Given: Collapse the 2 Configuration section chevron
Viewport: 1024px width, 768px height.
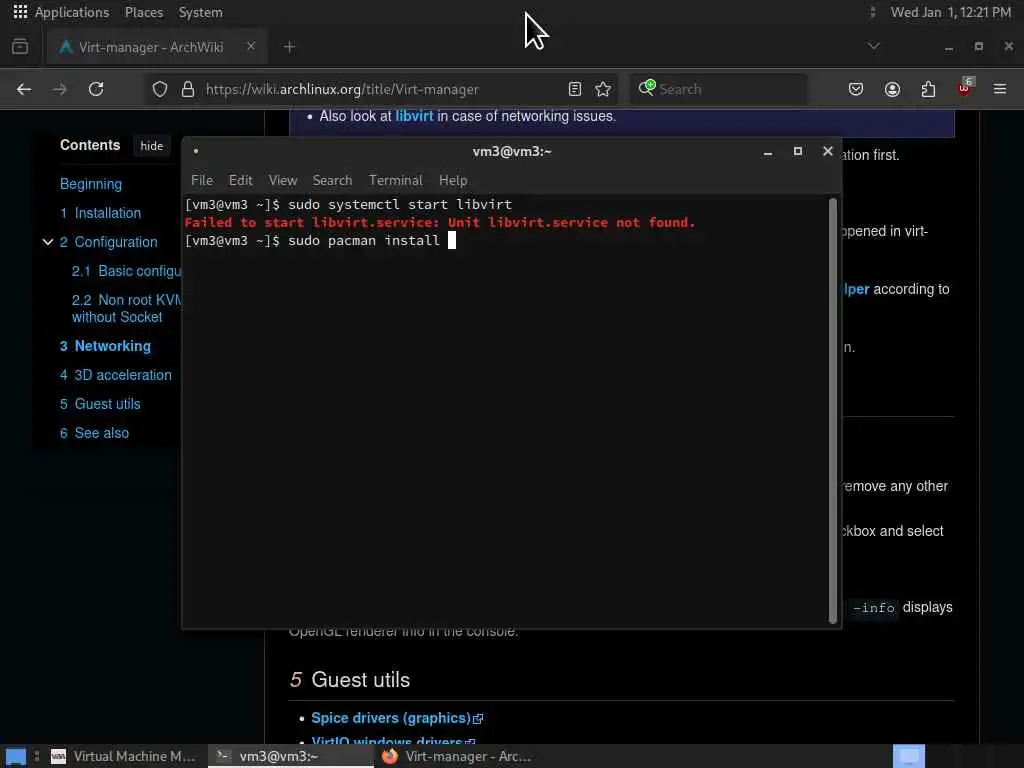Looking at the screenshot, I should click(48, 242).
